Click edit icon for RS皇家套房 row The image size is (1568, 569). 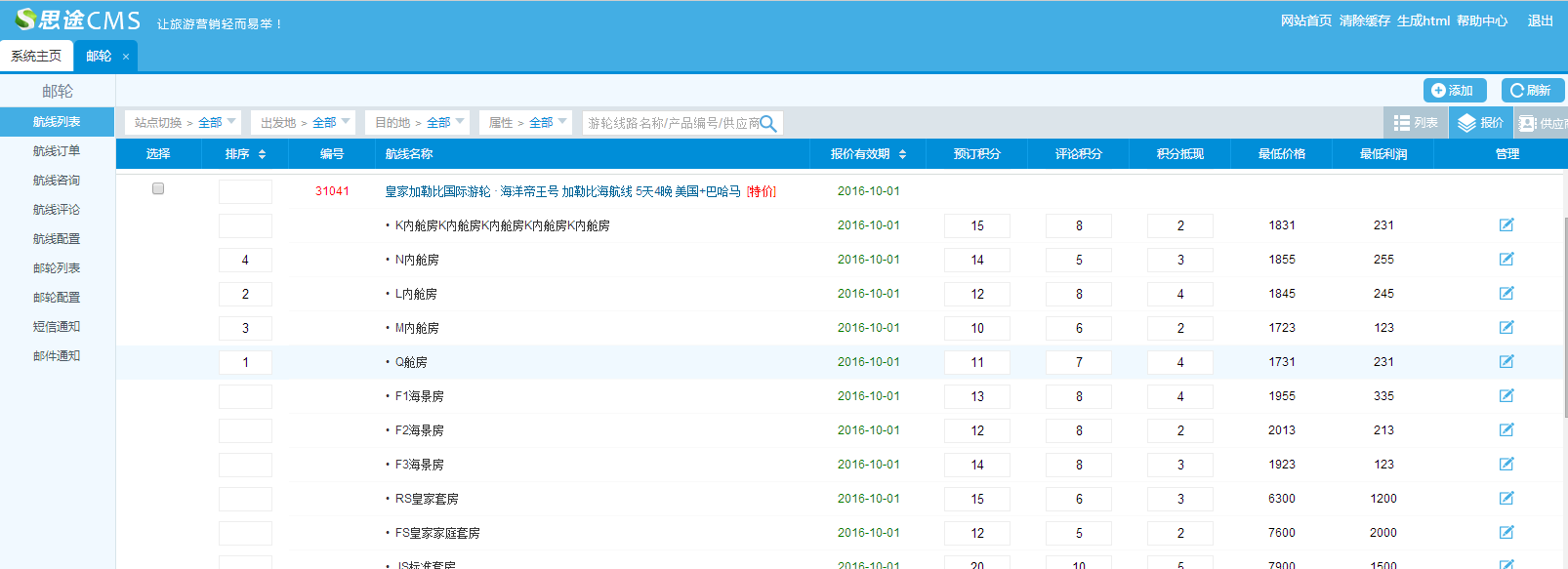1506,499
